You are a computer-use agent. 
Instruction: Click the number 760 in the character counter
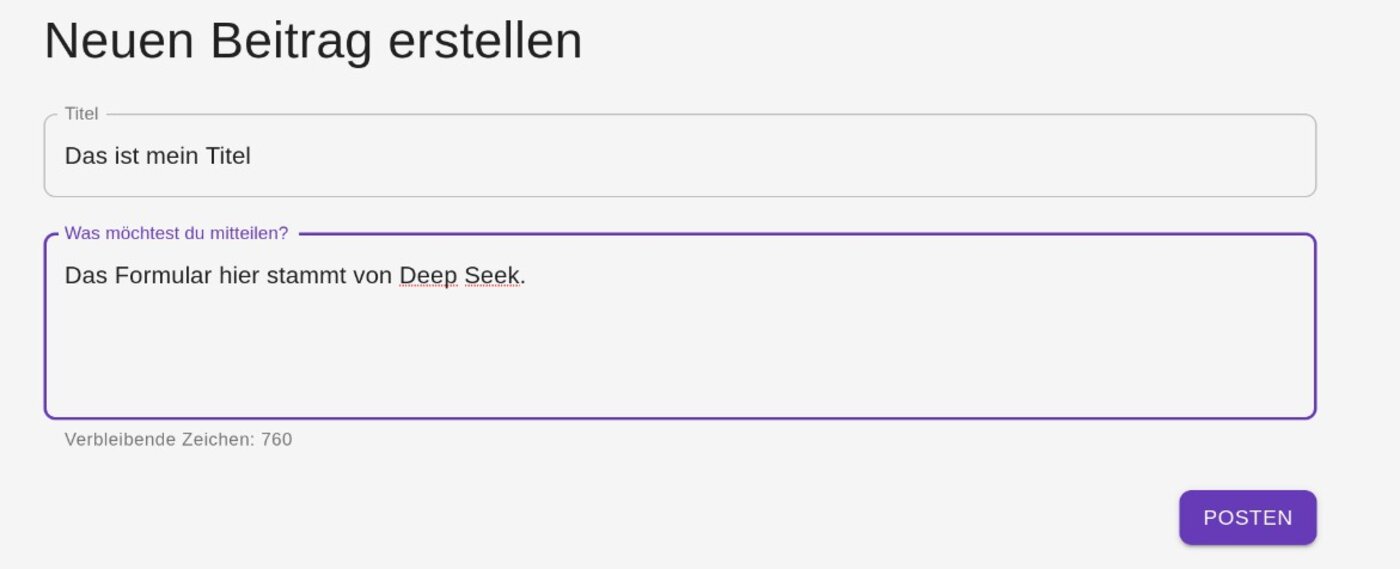click(277, 439)
